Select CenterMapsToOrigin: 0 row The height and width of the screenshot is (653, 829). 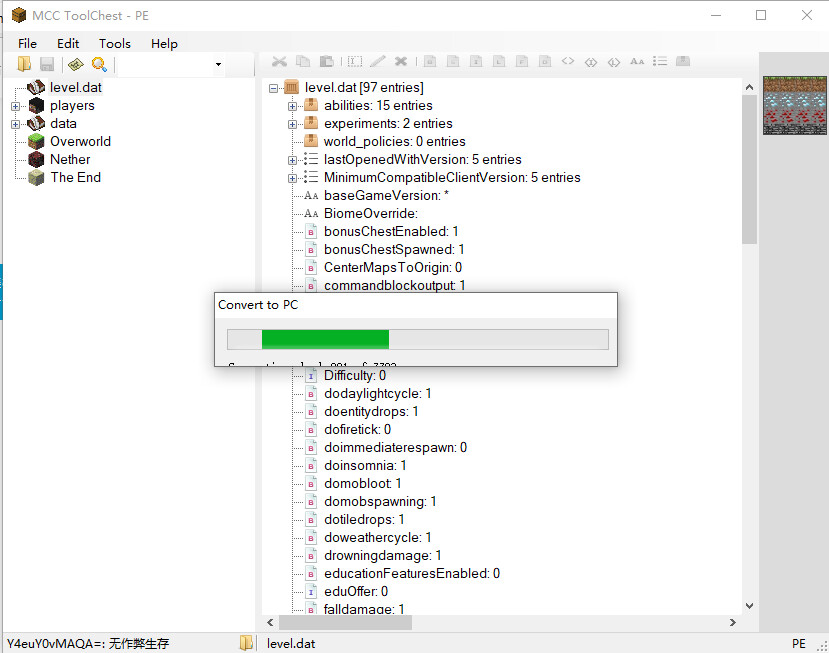click(393, 267)
